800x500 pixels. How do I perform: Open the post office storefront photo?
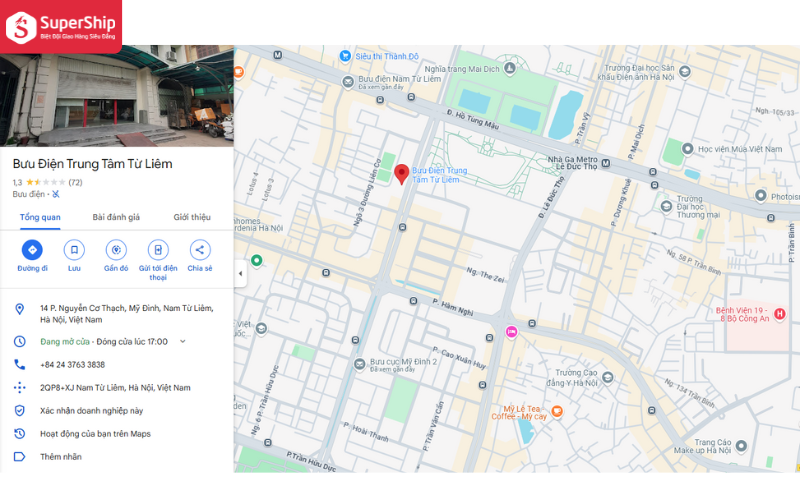point(117,96)
